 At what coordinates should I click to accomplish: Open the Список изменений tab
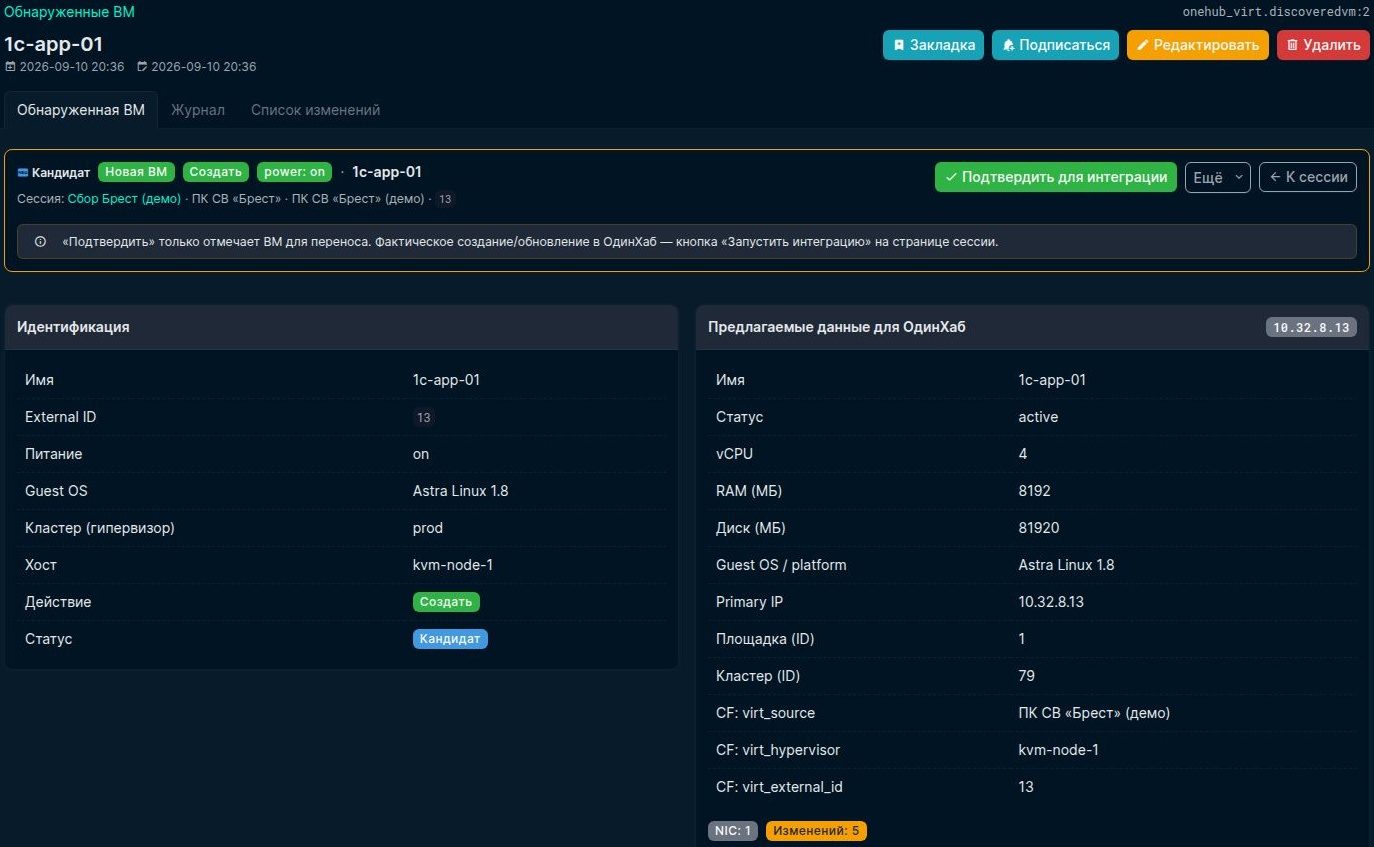316,110
